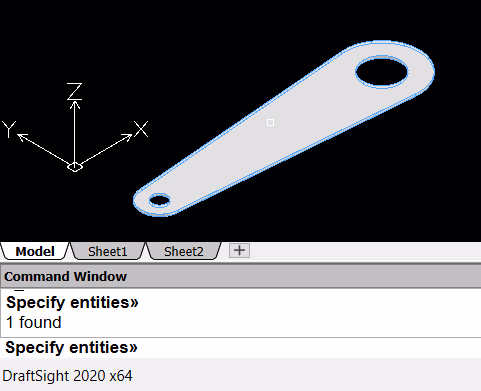This screenshot has height=391, width=481.
Task: Select the small hole in the part
Action: pos(159,200)
